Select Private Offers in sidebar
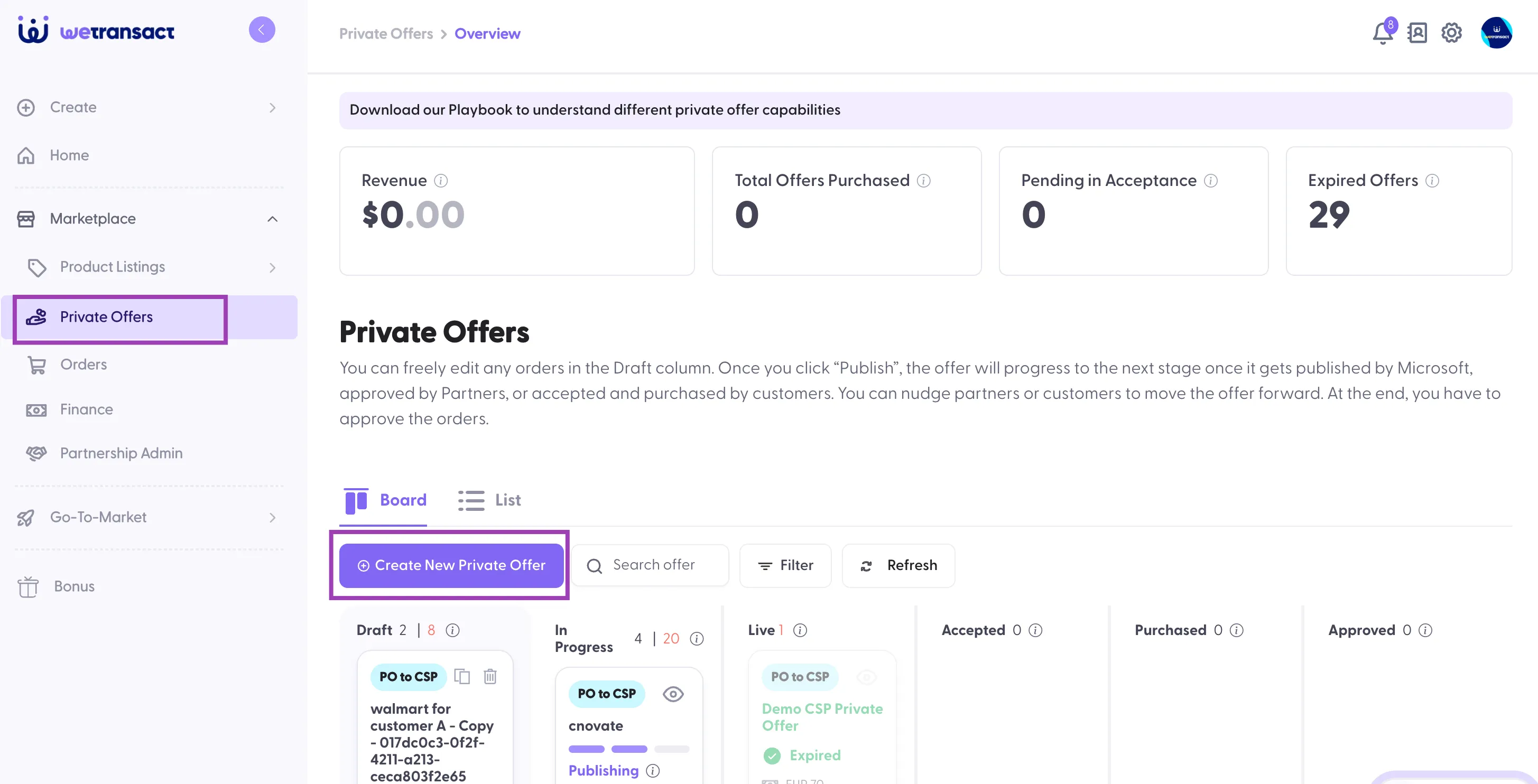This screenshot has height=784, width=1538. 149,317
